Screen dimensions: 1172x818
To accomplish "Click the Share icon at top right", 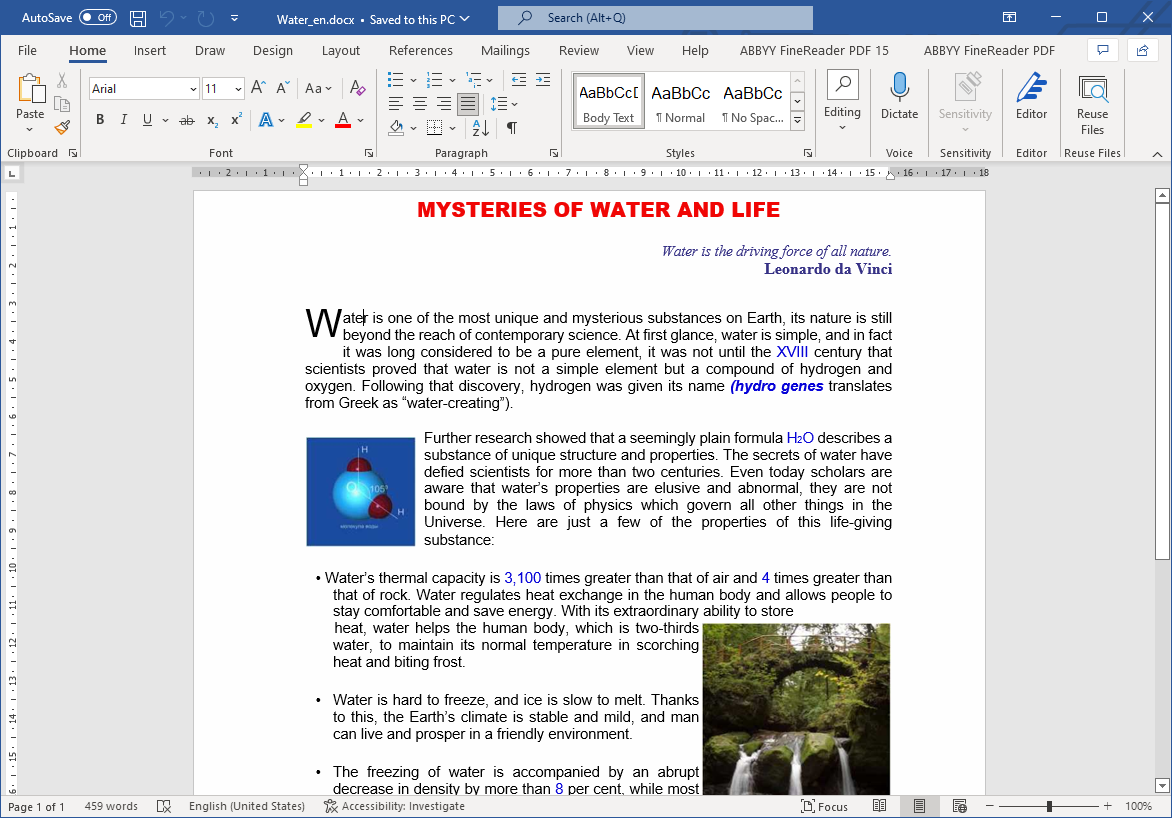I will tap(1142, 50).
